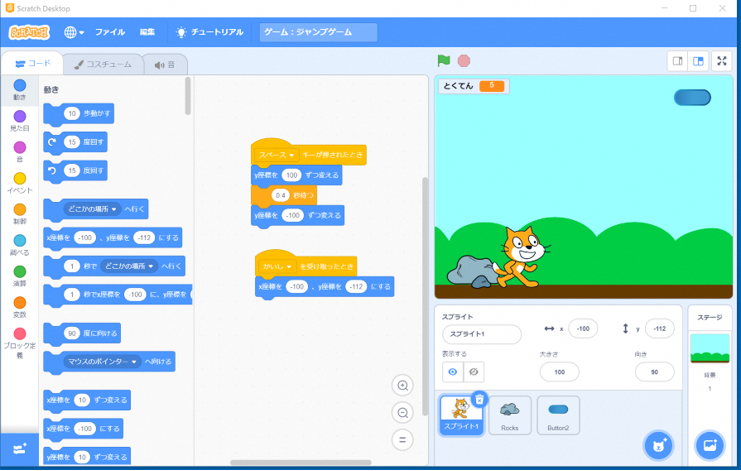Select the 調べる sensing category
The image size is (741, 471).
pyautogui.click(x=19, y=245)
